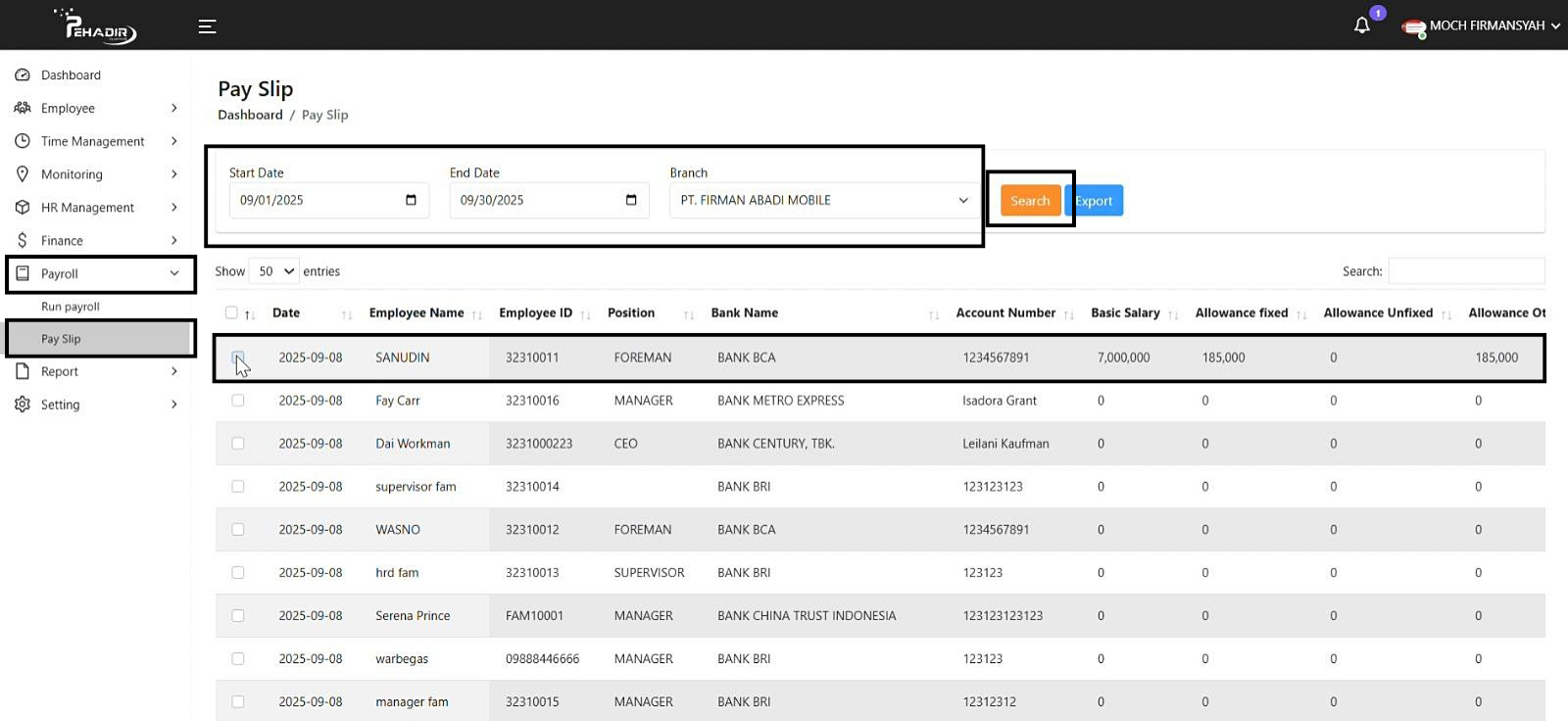Select the Fay Carr row checkbox
Screen dimensions: 1568x721
pos(238,401)
